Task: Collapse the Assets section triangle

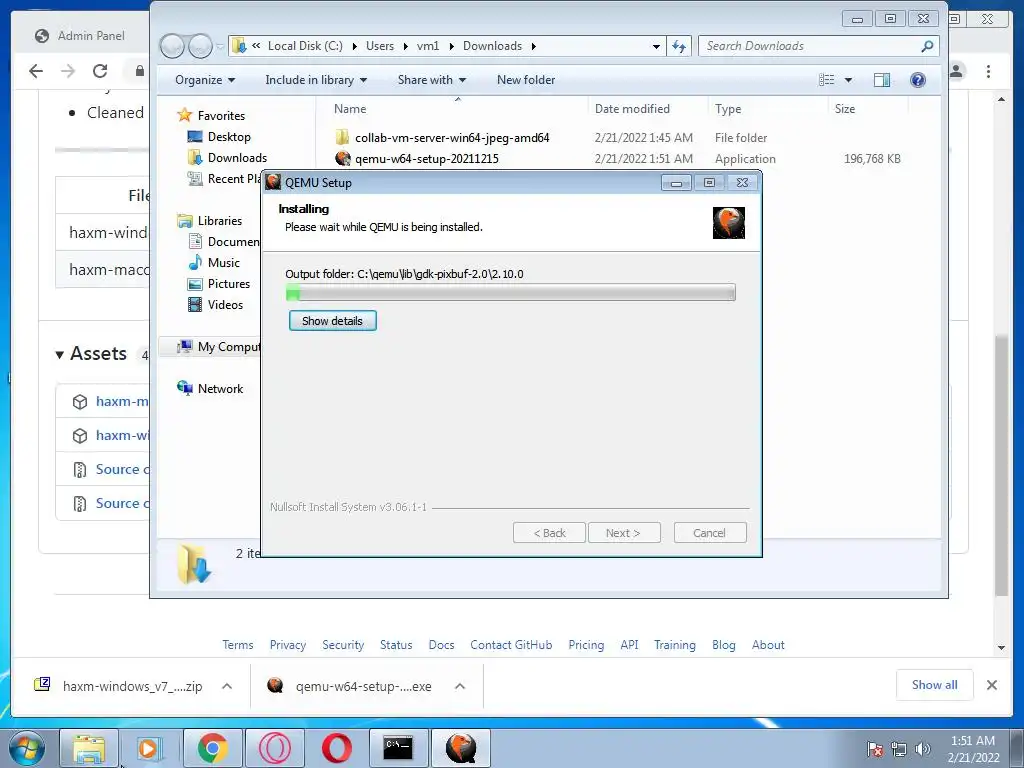Action: (x=59, y=355)
